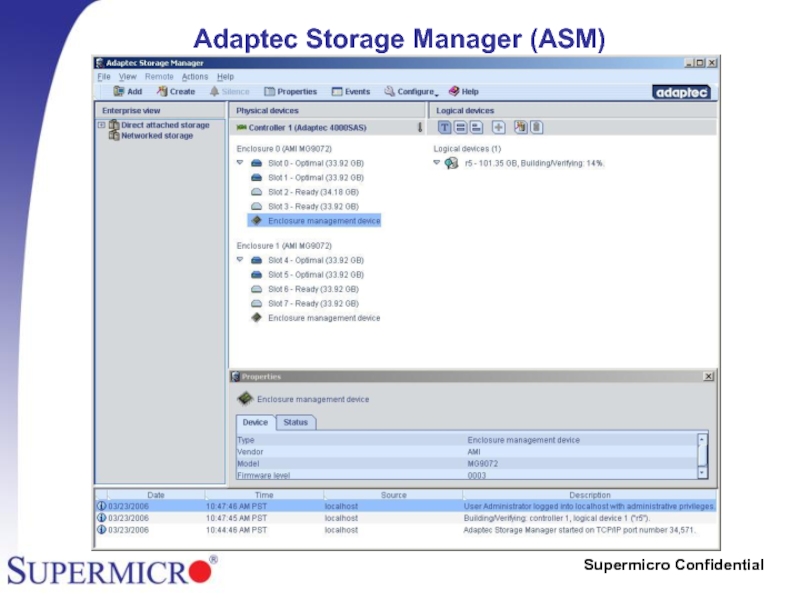Click the Vendor value AMI

click(x=474, y=452)
